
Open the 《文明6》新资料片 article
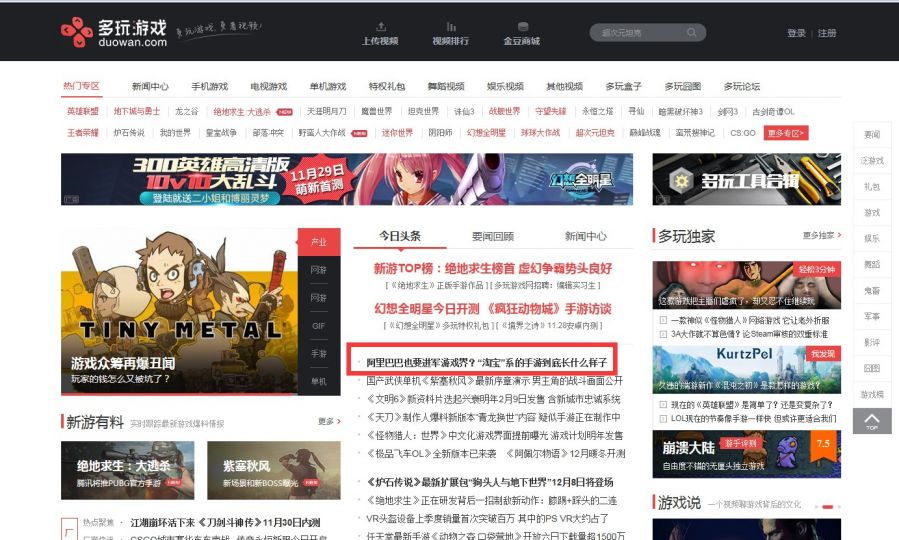493,399
